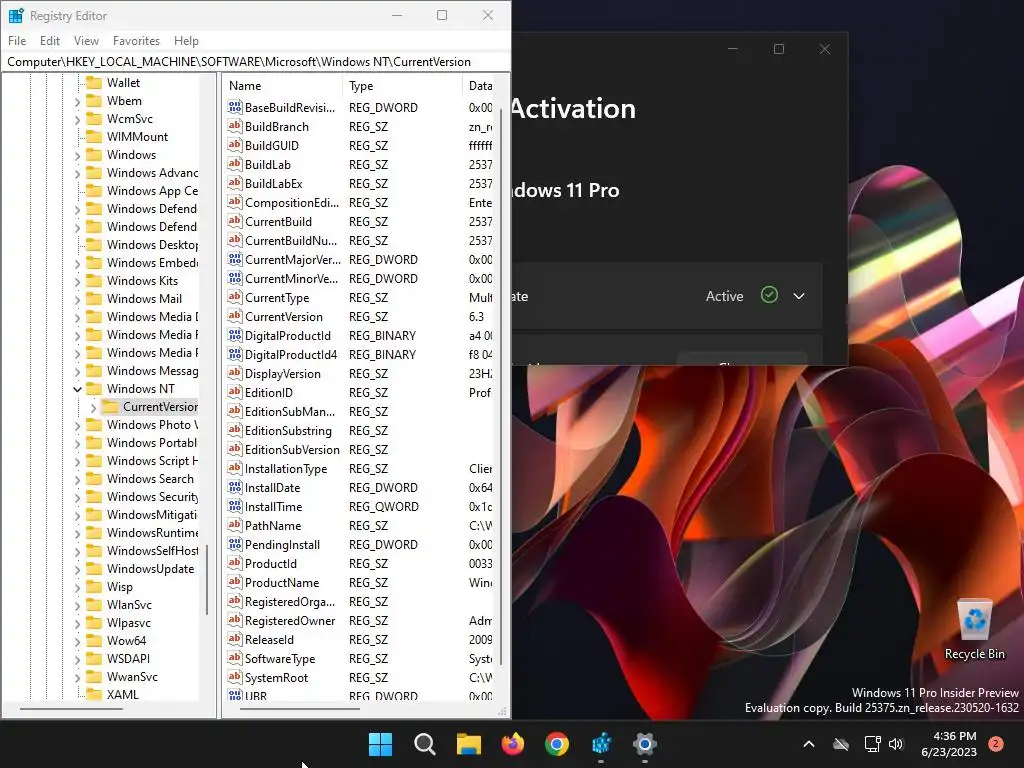This screenshot has width=1024, height=768.
Task: Select the ReleaseId value name
Action: click(269, 639)
